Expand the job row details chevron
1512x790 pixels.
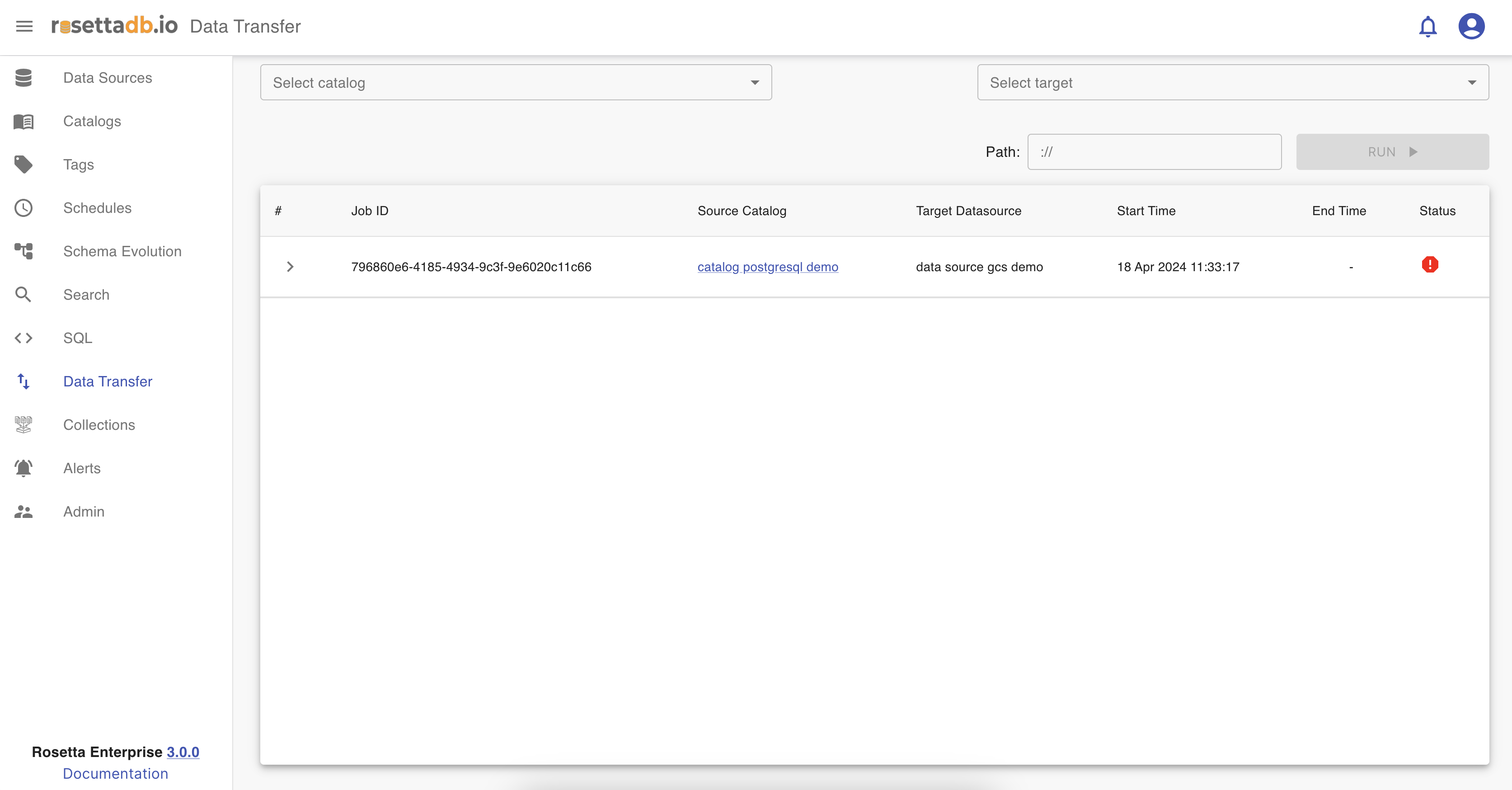pos(290,267)
